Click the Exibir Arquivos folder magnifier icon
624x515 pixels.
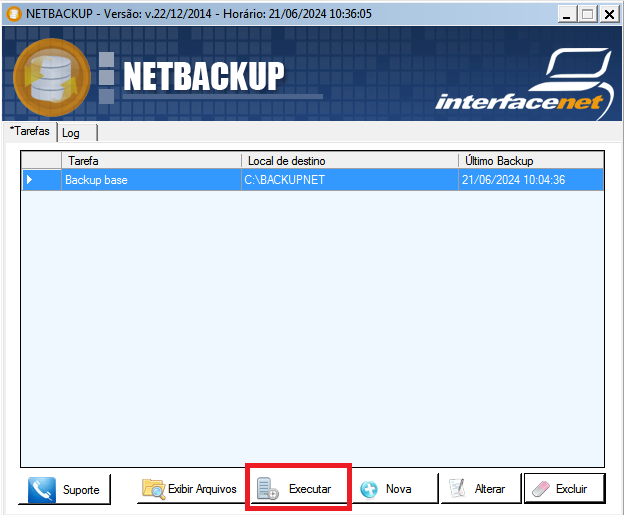[x=154, y=489]
